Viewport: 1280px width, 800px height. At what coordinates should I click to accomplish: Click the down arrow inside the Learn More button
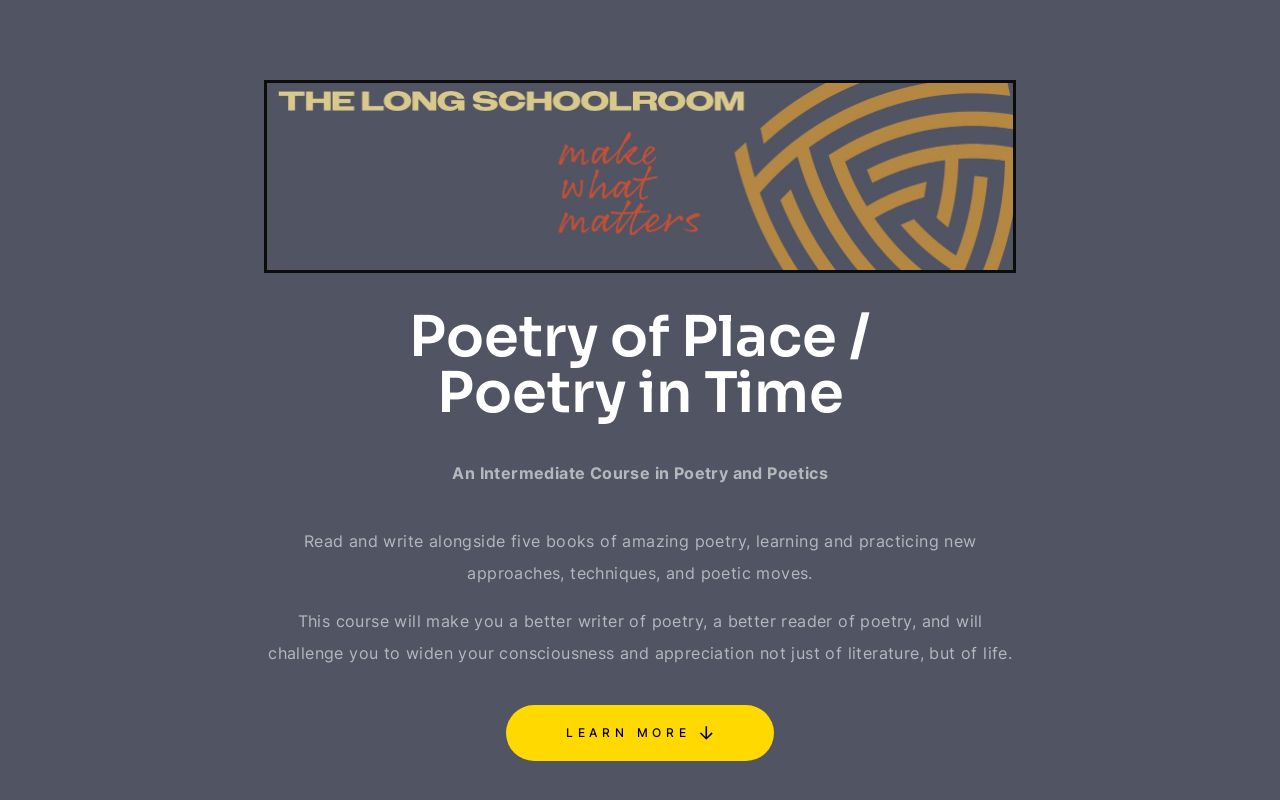[x=707, y=733]
